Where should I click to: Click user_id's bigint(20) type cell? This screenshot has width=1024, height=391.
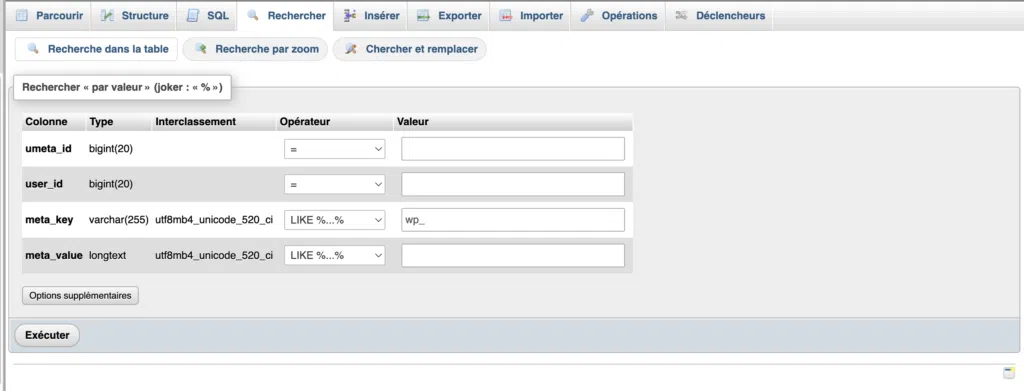pyautogui.click(x=110, y=184)
